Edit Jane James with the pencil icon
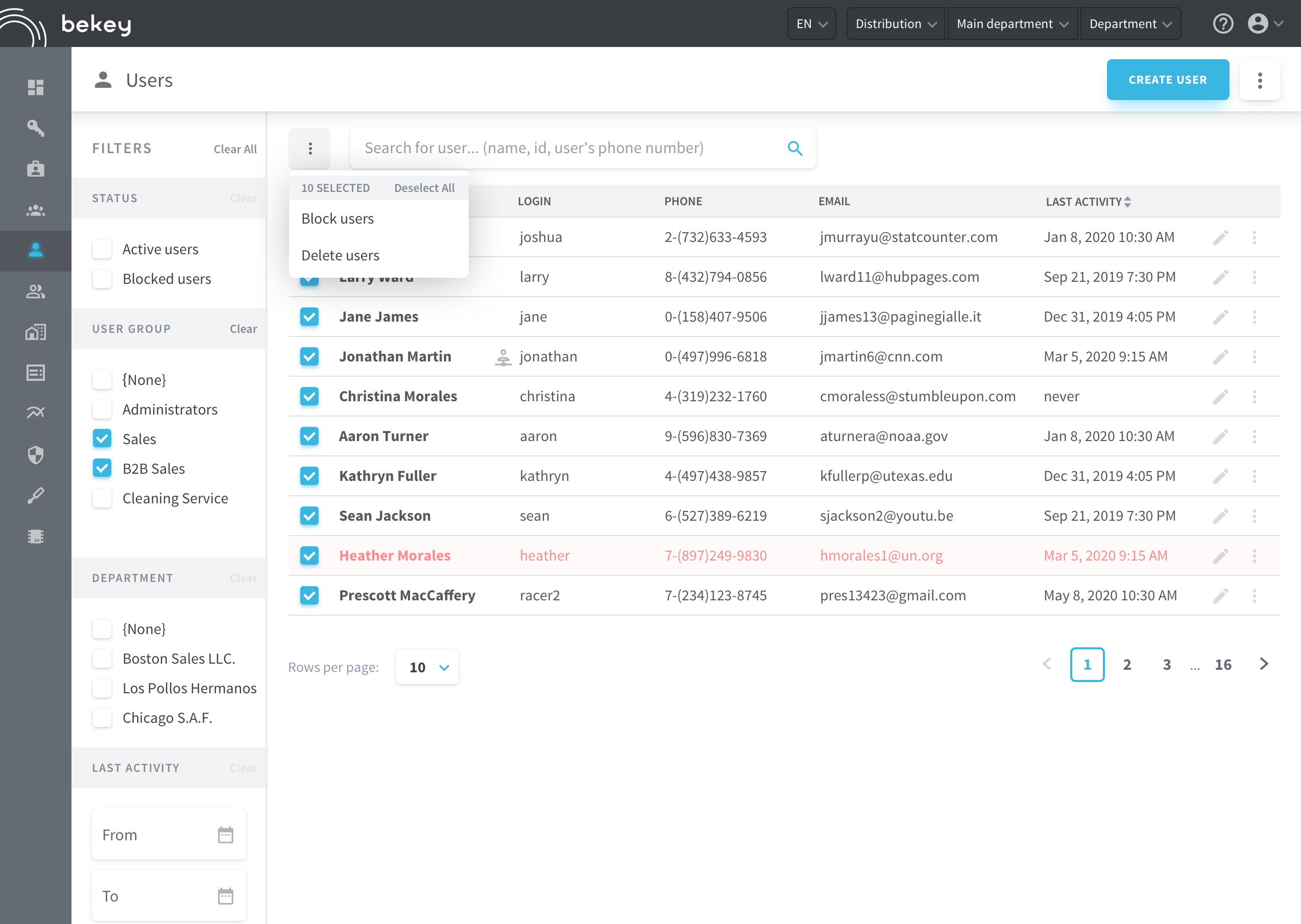 pyautogui.click(x=1220, y=317)
